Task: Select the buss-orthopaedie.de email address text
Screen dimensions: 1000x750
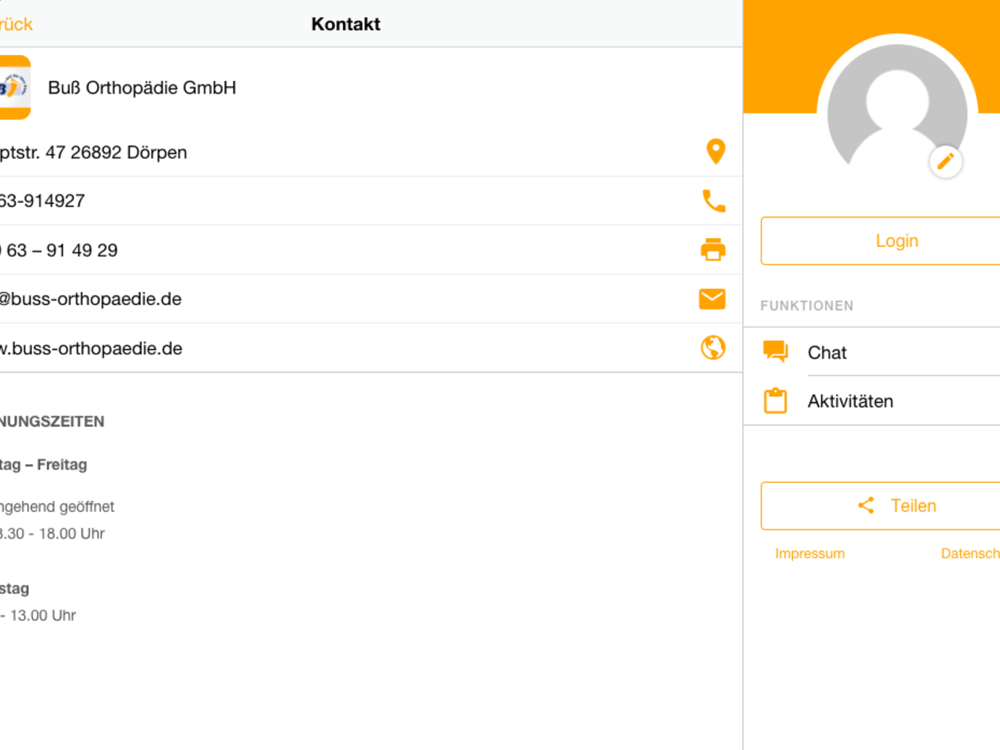Action: point(91,299)
